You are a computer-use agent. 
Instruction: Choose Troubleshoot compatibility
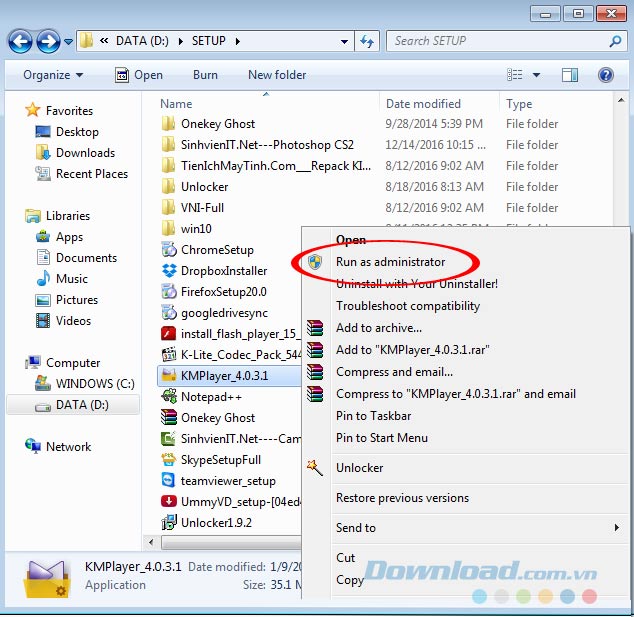pos(408,306)
